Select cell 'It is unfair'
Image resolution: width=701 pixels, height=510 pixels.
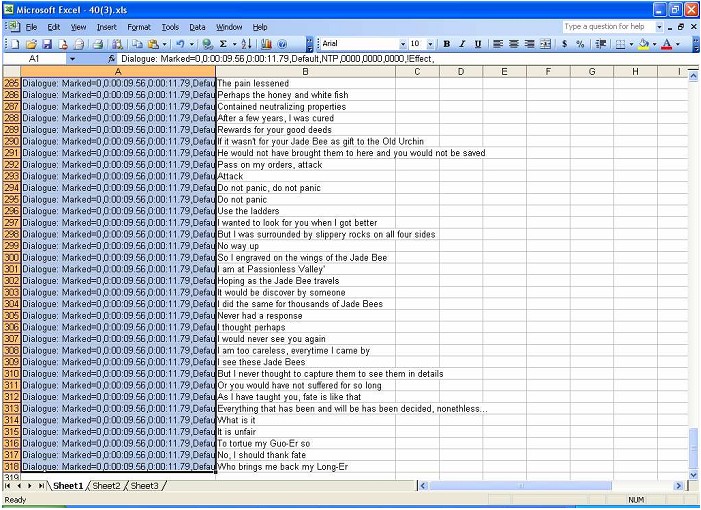[305, 432]
